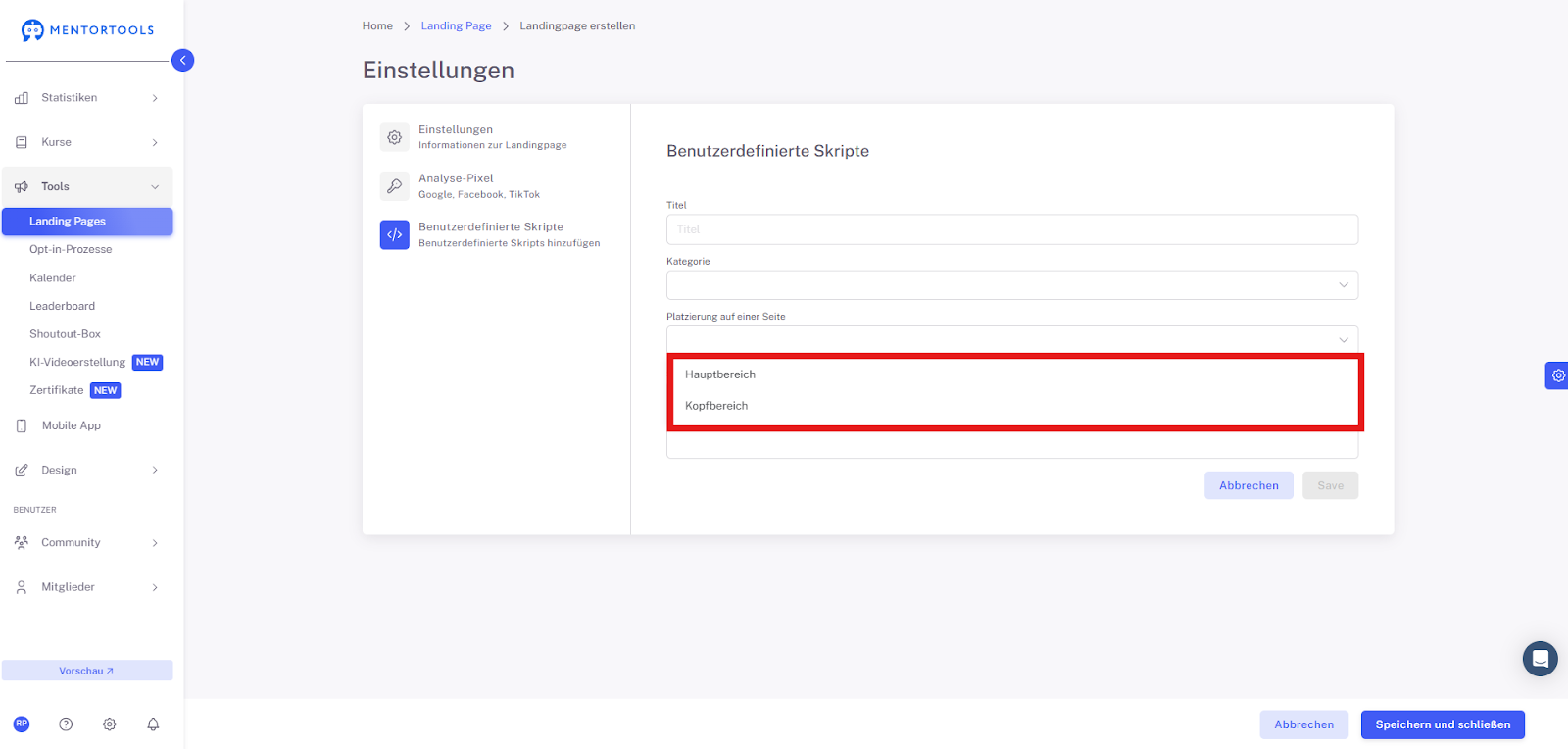Click the Community people icon
The image size is (1568, 749).
[x=22, y=542]
